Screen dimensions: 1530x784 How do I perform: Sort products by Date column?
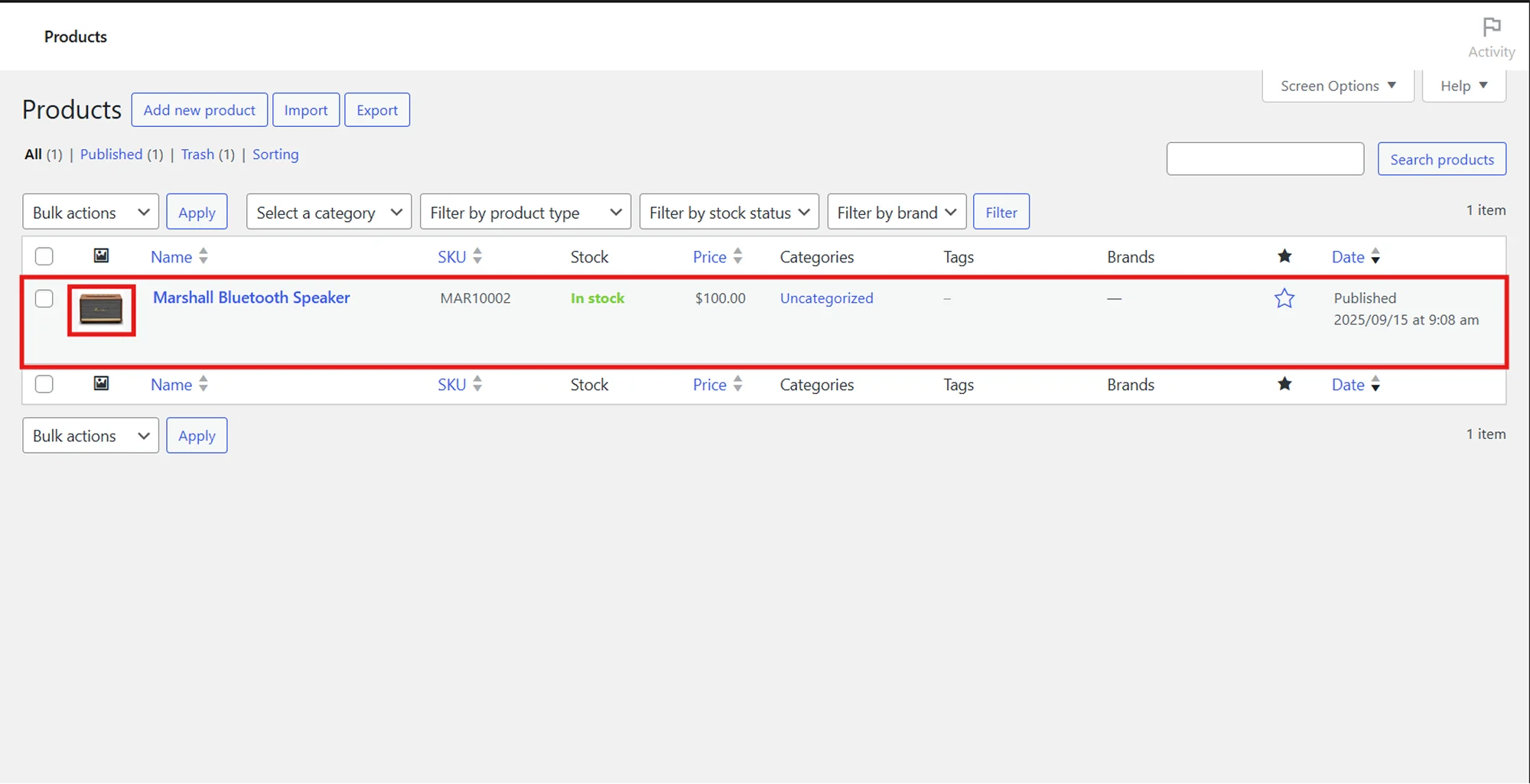1348,256
